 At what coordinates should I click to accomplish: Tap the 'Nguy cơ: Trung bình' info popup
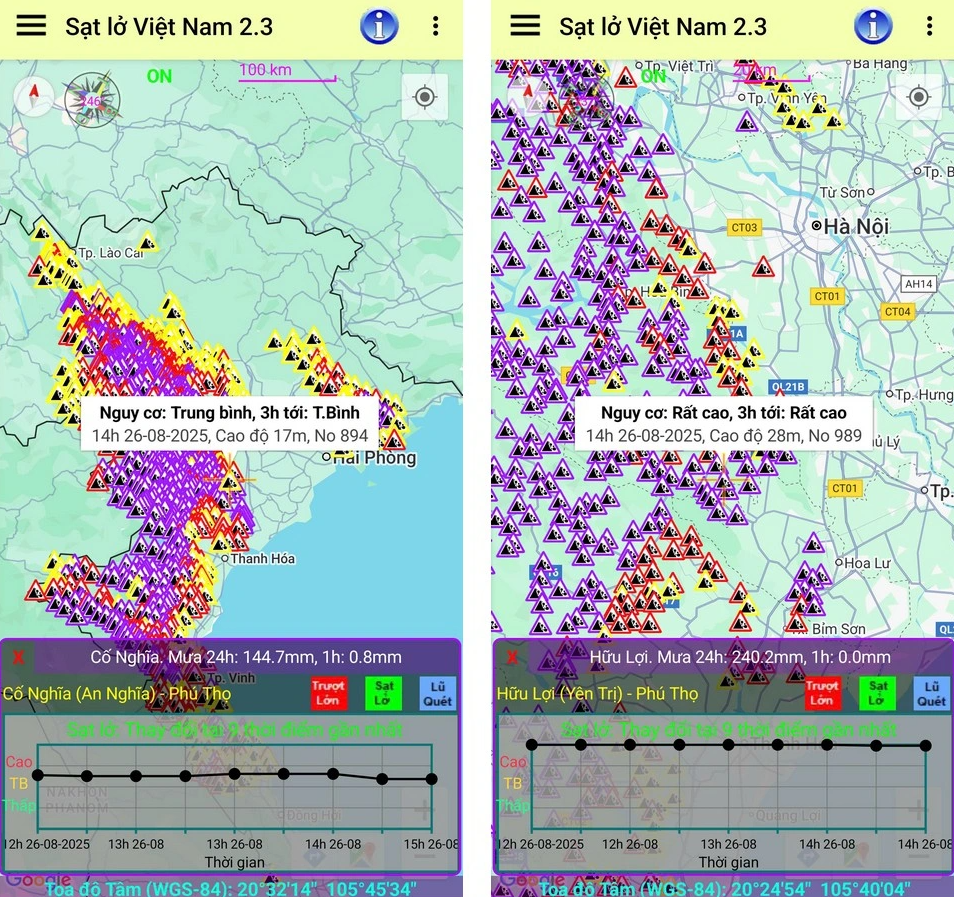tap(230, 424)
